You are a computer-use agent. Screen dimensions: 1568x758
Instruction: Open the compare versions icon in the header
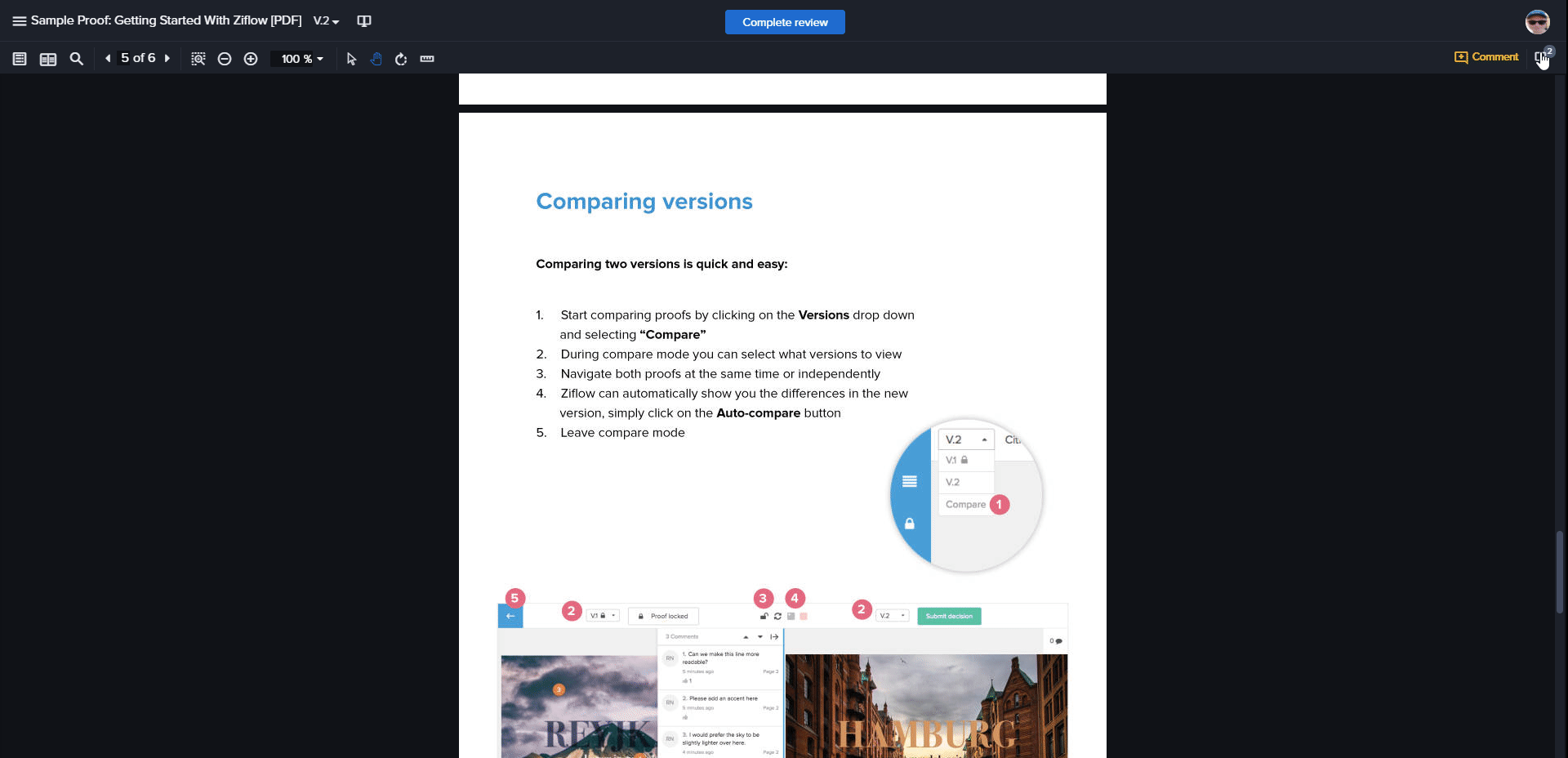coord(364,21)
